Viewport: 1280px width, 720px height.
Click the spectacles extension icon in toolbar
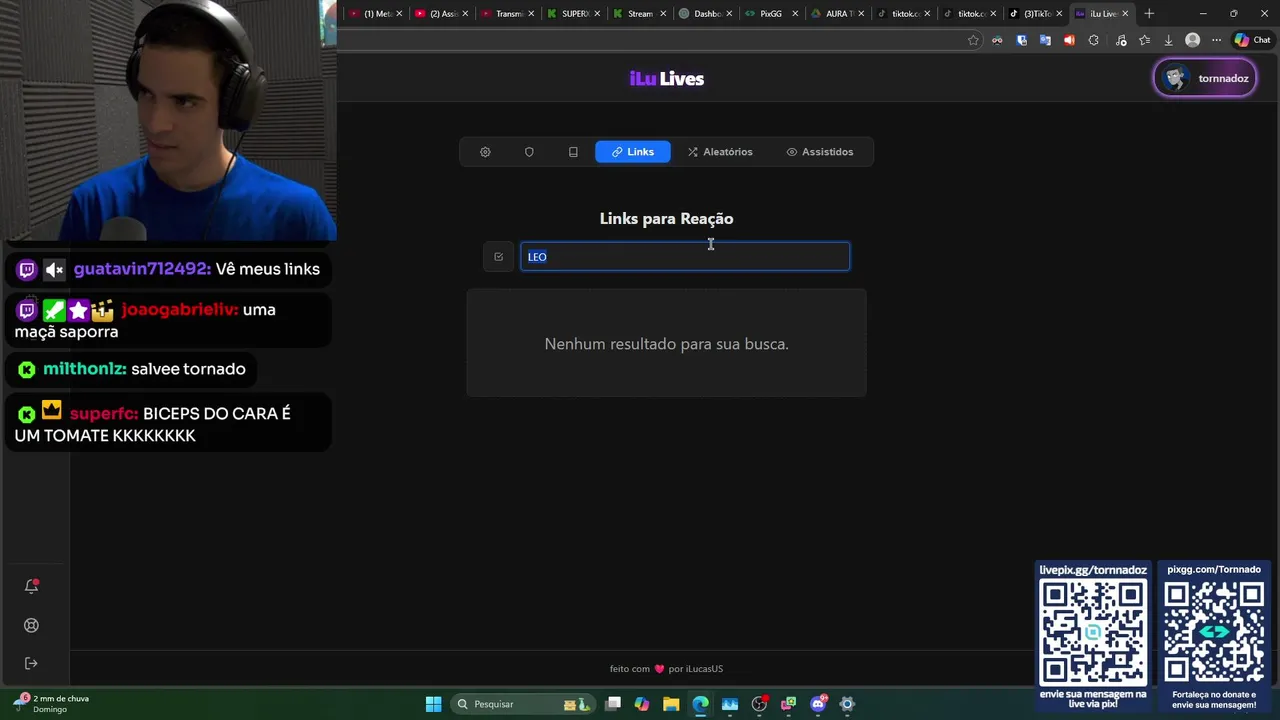[997, 40]
